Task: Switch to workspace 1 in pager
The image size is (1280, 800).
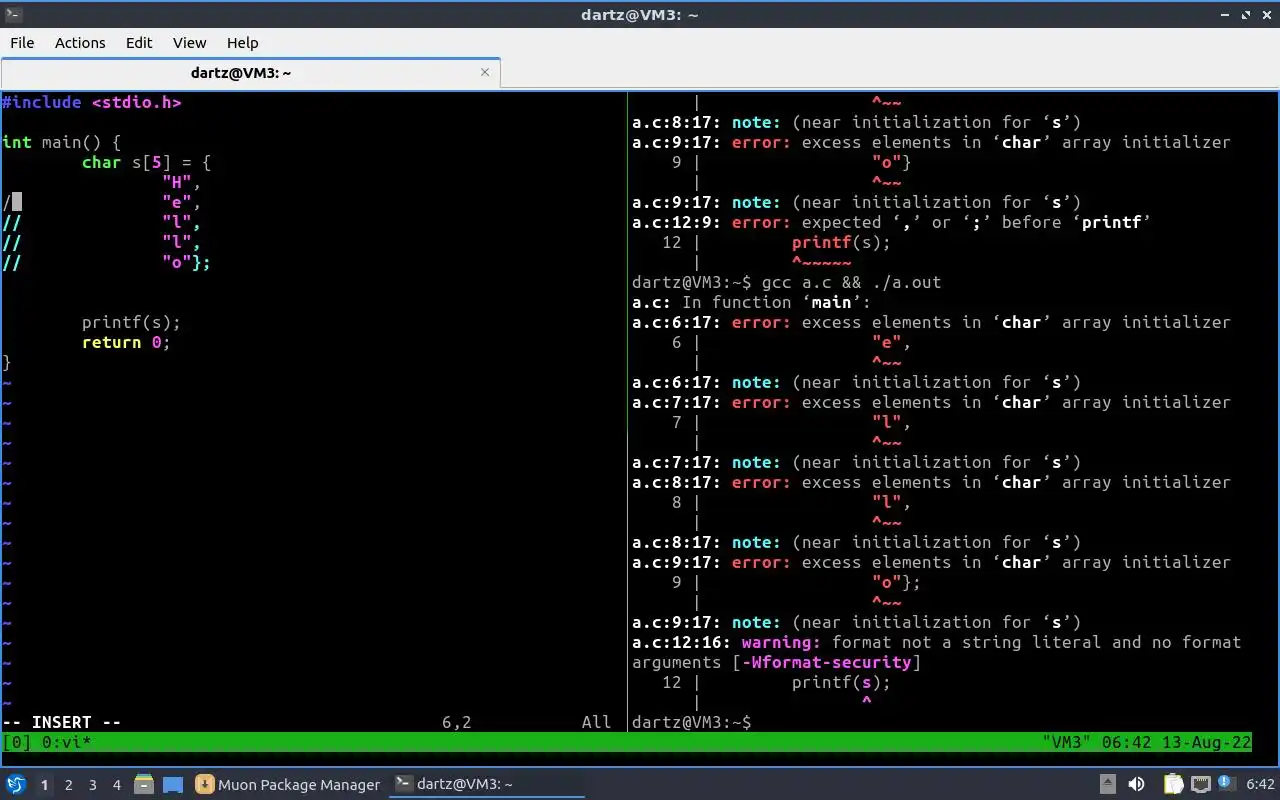Action: [44, 785]
